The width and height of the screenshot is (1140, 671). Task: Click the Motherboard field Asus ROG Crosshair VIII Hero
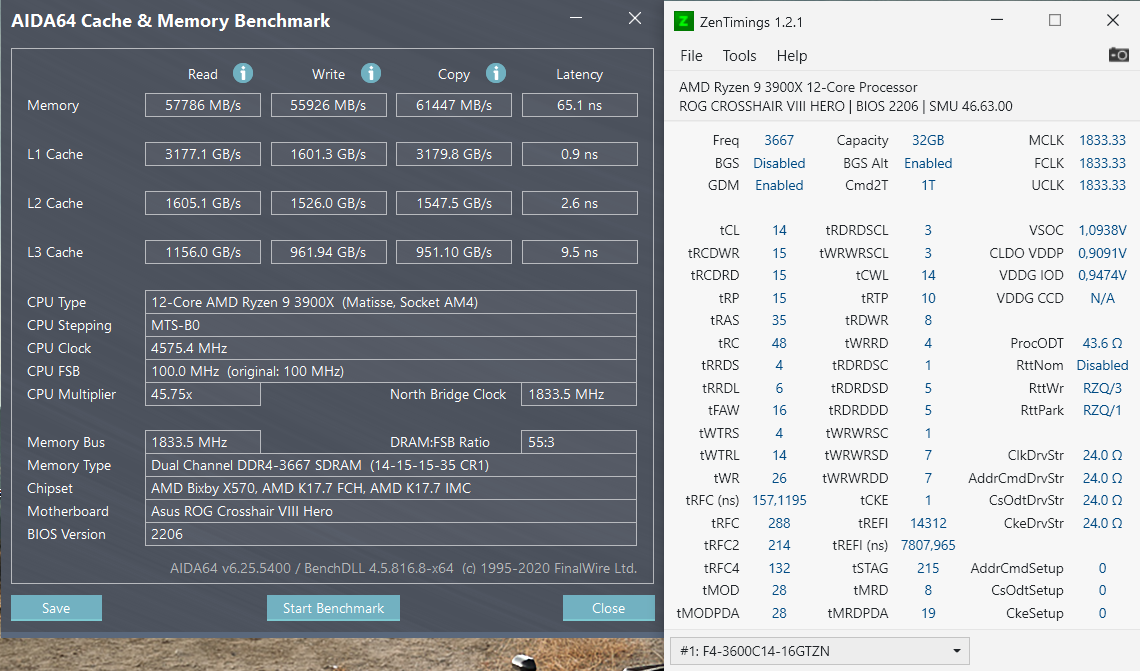(x=390, y=511)
